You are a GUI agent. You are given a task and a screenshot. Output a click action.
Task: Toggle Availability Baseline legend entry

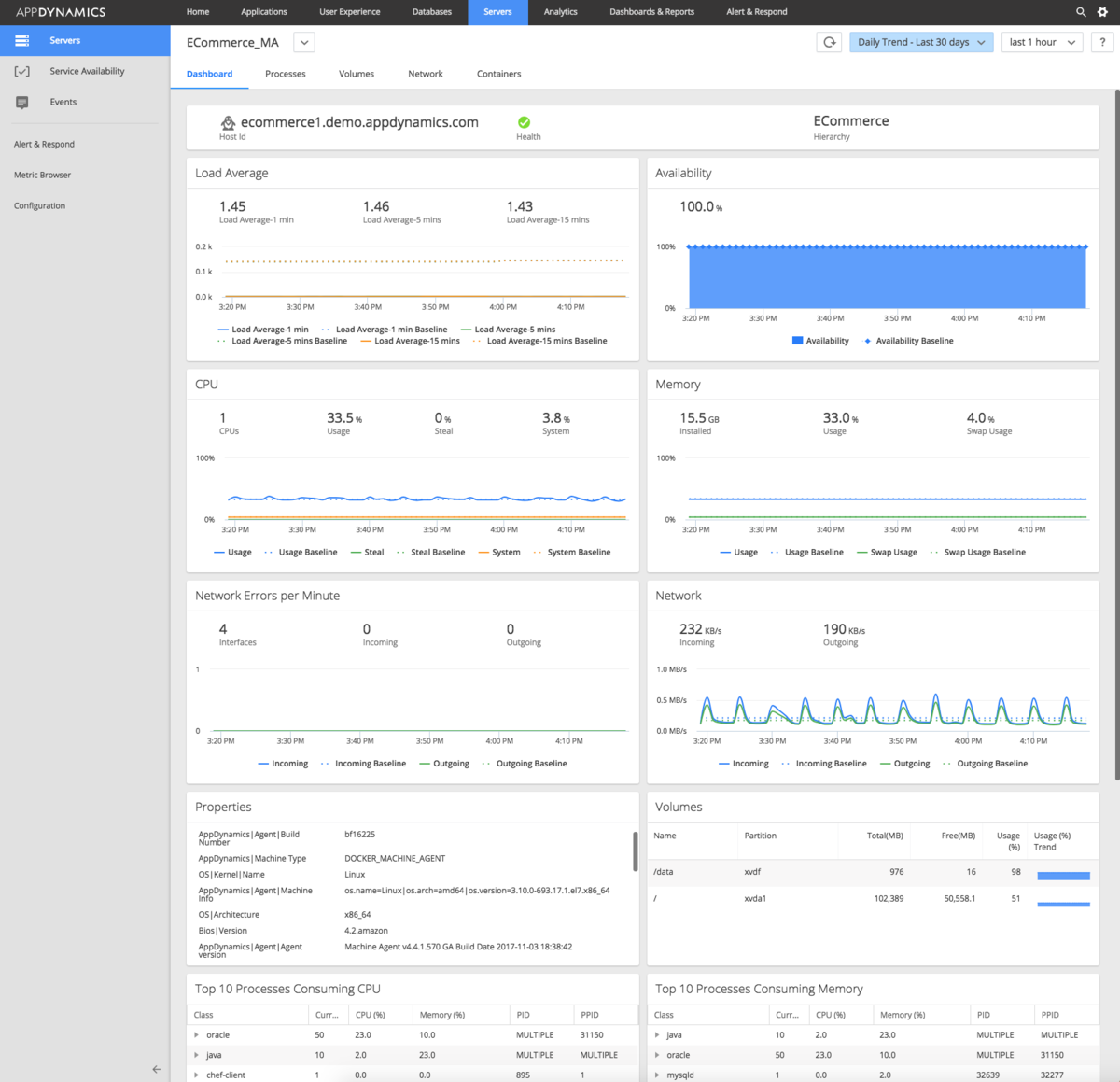(909, 341)
